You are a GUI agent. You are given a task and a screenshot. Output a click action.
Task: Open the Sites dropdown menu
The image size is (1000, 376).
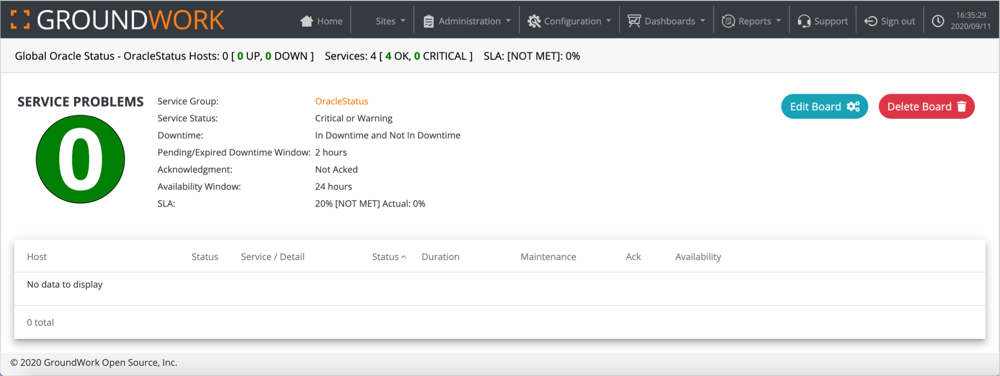click(x=390, y=21)
